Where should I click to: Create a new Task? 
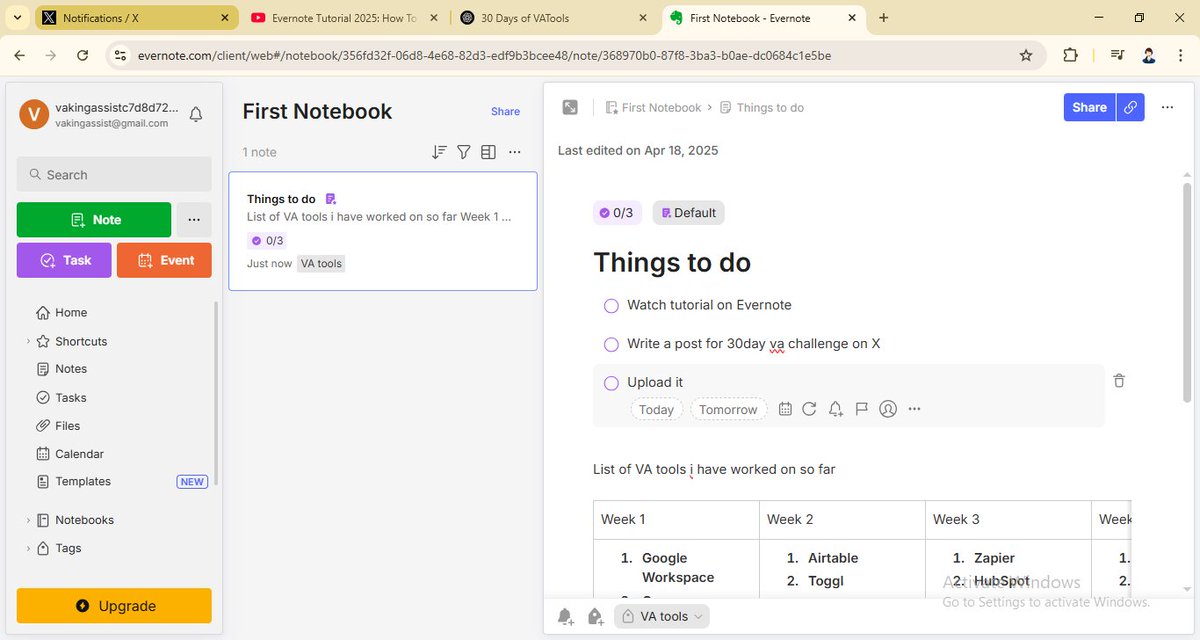point(64,260)
